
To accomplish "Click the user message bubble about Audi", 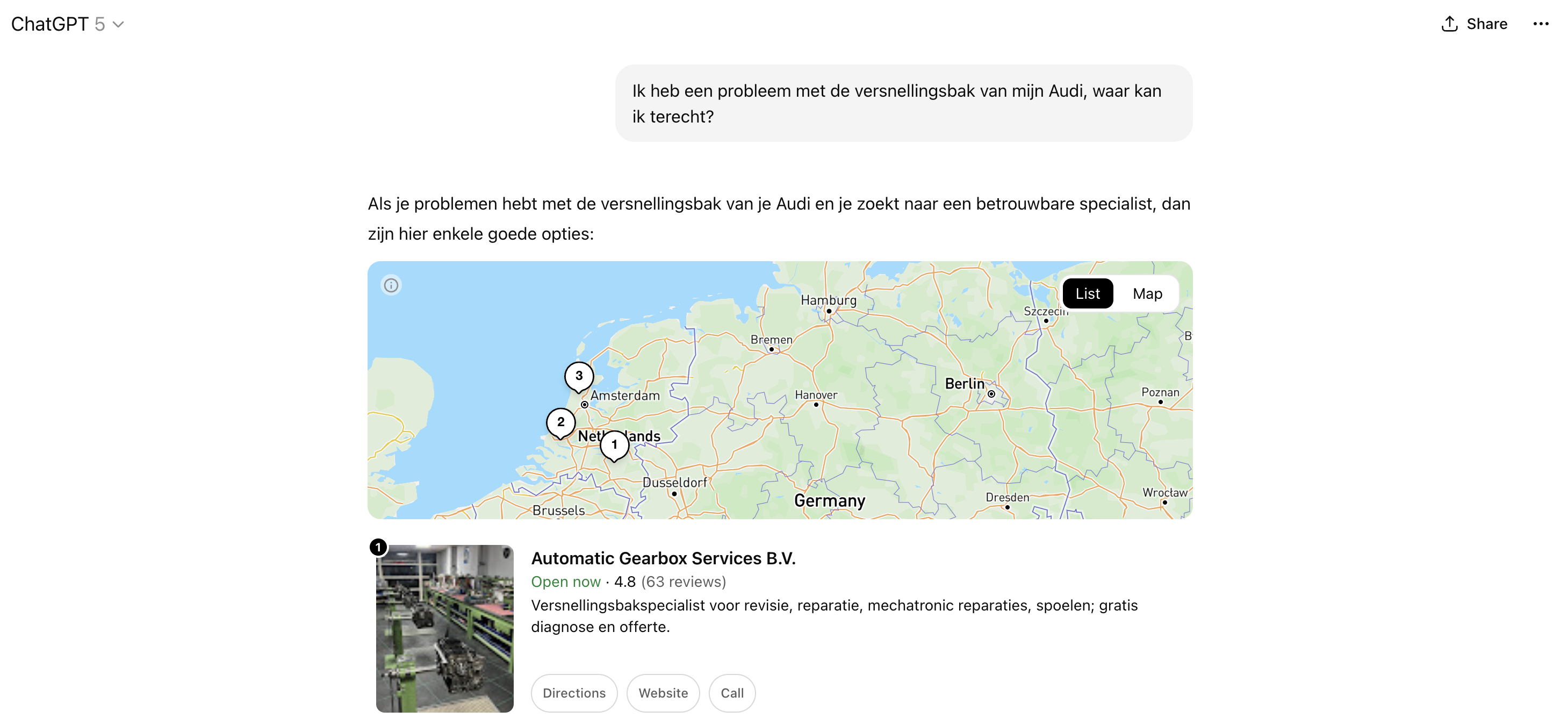I will 903,104.
